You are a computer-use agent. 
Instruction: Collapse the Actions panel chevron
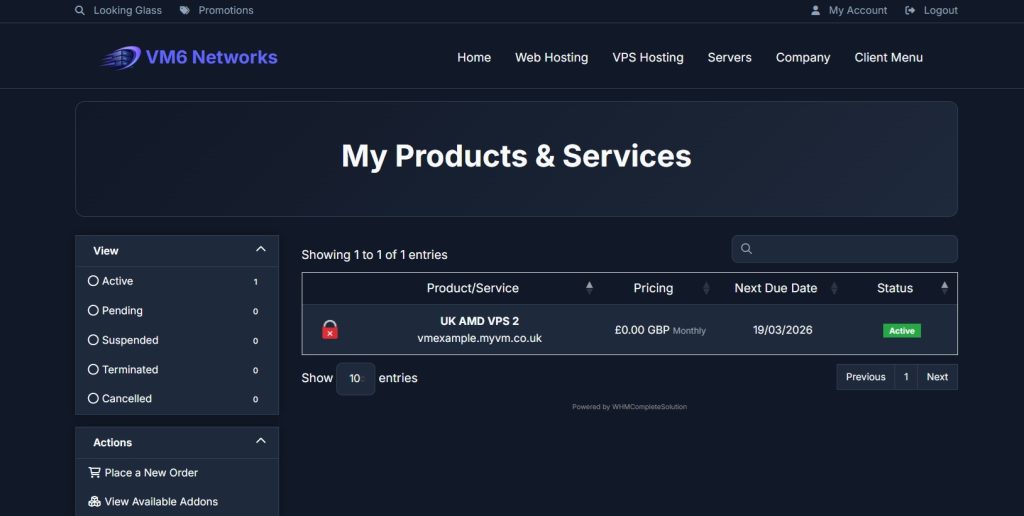click(x=261, y=441)
